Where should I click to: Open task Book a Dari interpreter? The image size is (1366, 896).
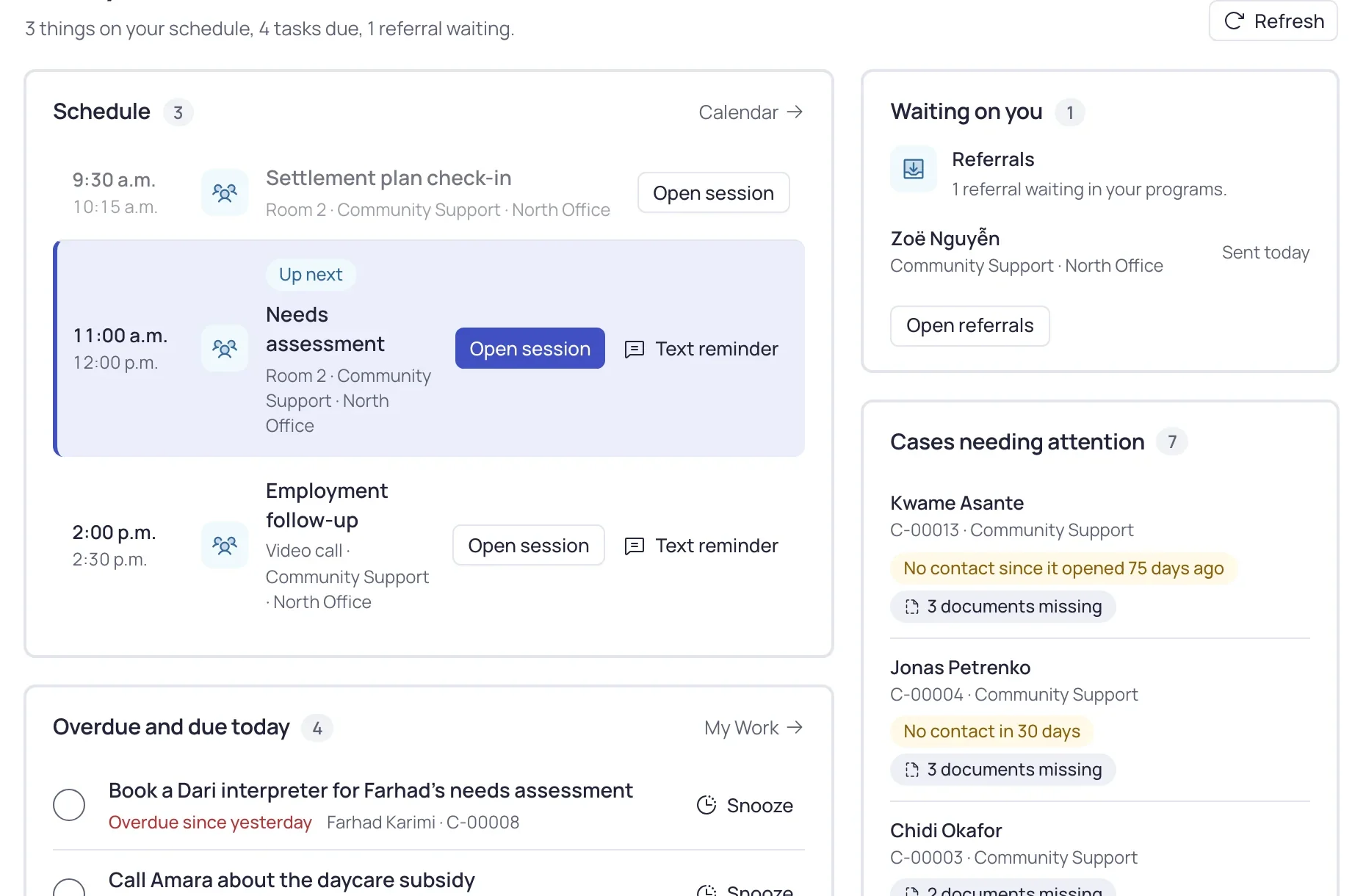[x=371, y=791]
